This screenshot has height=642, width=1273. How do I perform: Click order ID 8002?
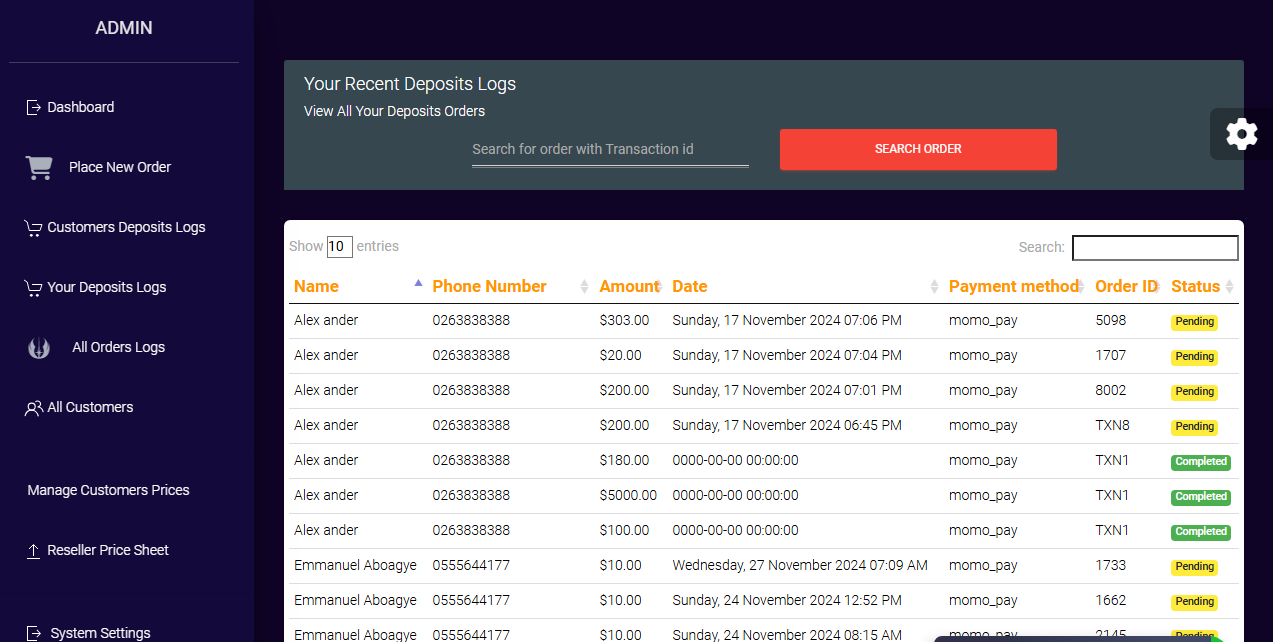coord(1110,390)
